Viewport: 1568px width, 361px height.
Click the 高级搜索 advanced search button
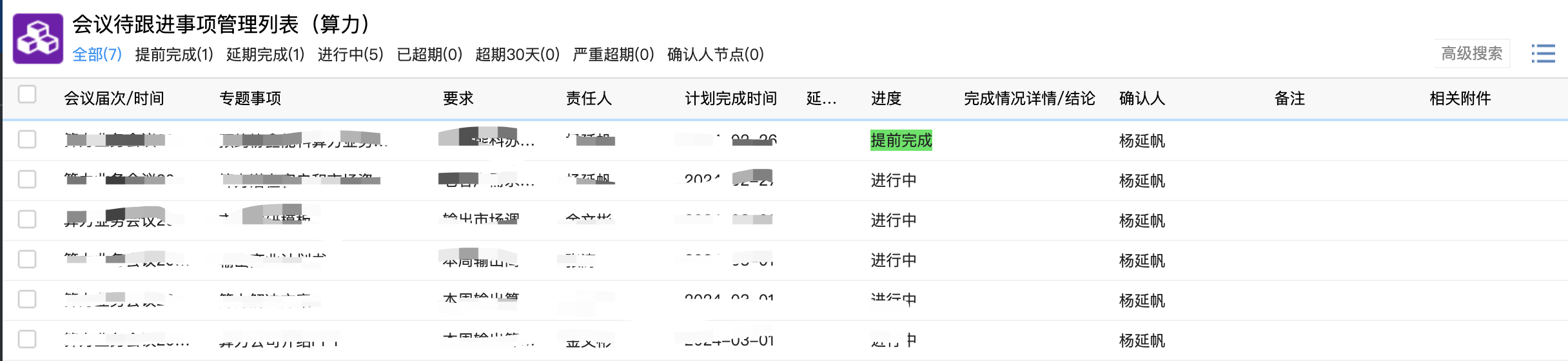(x=1471, y=54)
